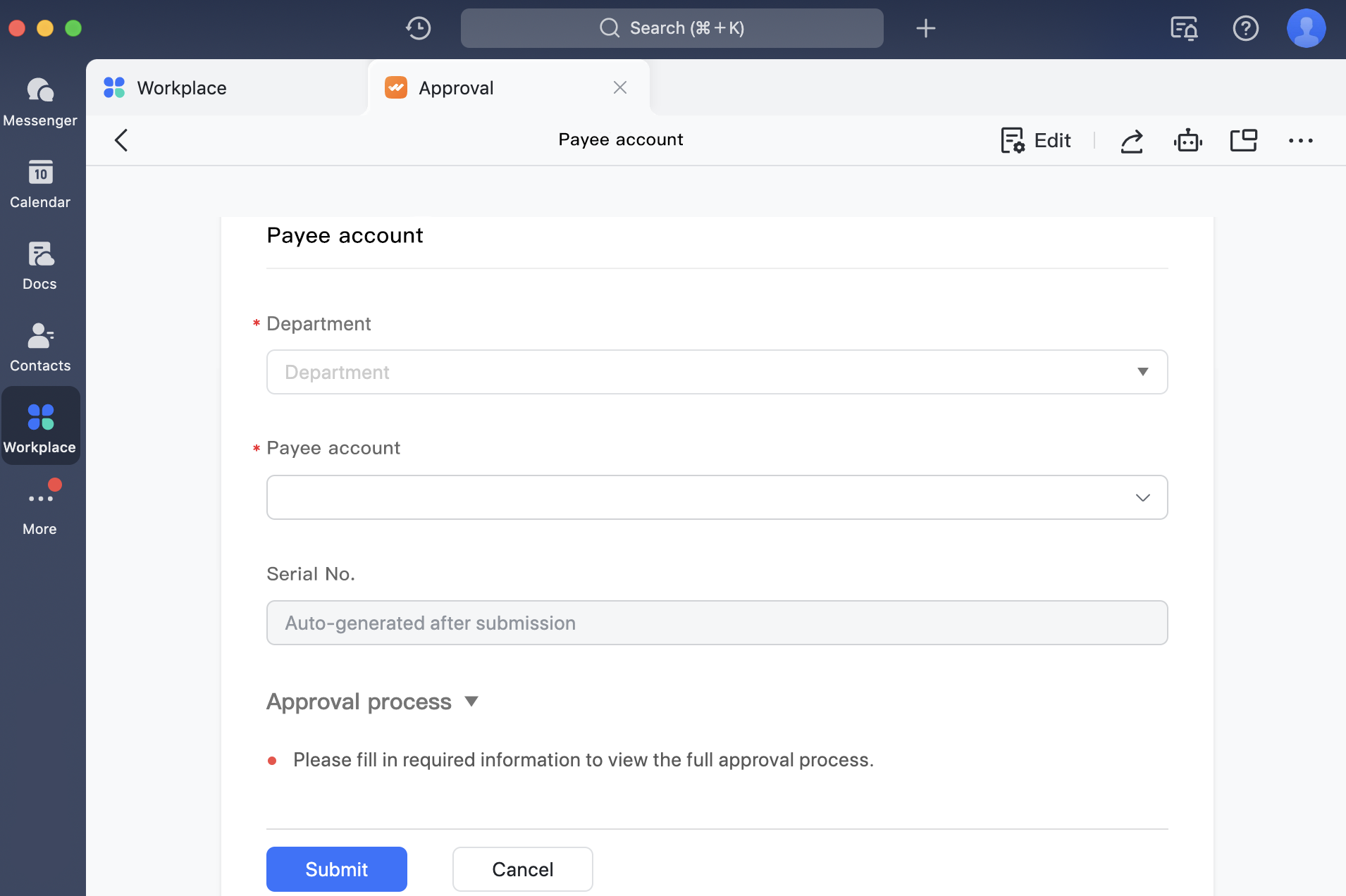Image resolution: width=1346 pixels, height=896 pixels.
Task: Collapse the Approval process section
Action: [471, 701]
